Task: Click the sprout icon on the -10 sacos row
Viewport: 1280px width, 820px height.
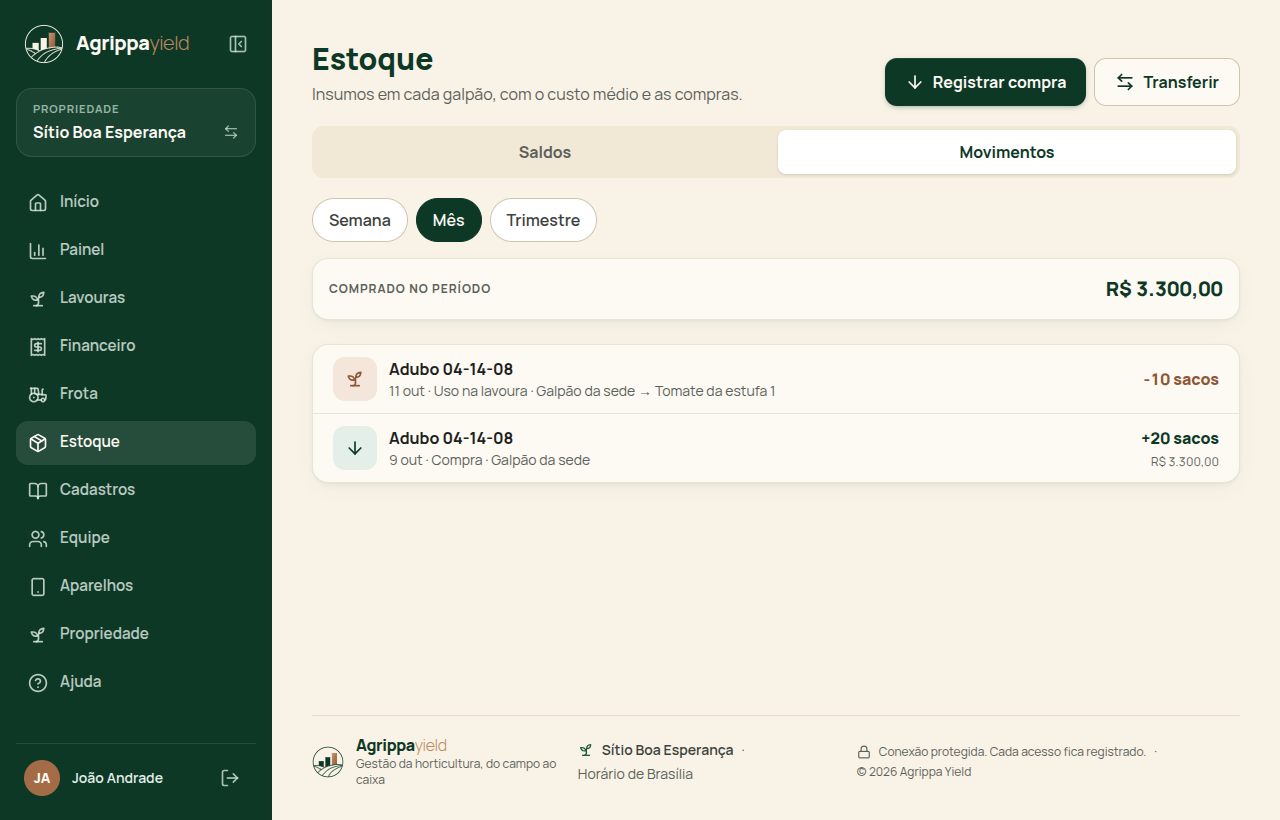Action: coord(355,379)
